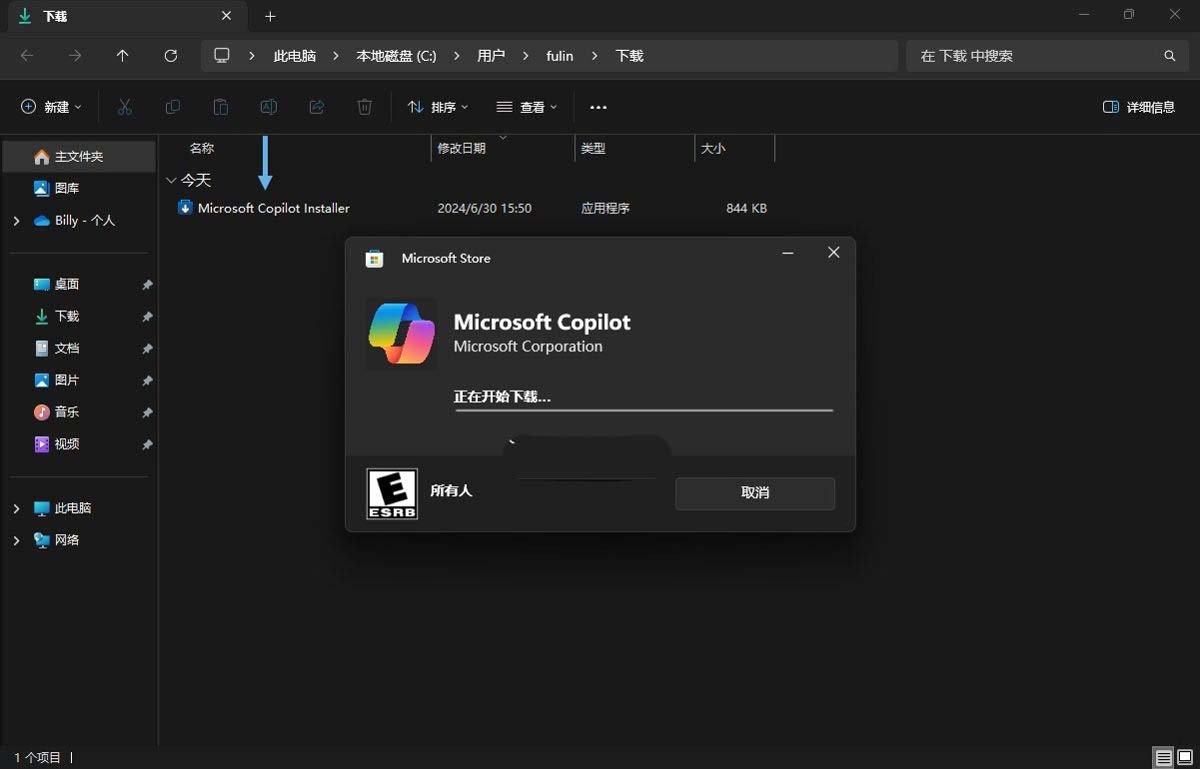
Task: Close the 下载 tab
Action: click(x=226, y=16)
